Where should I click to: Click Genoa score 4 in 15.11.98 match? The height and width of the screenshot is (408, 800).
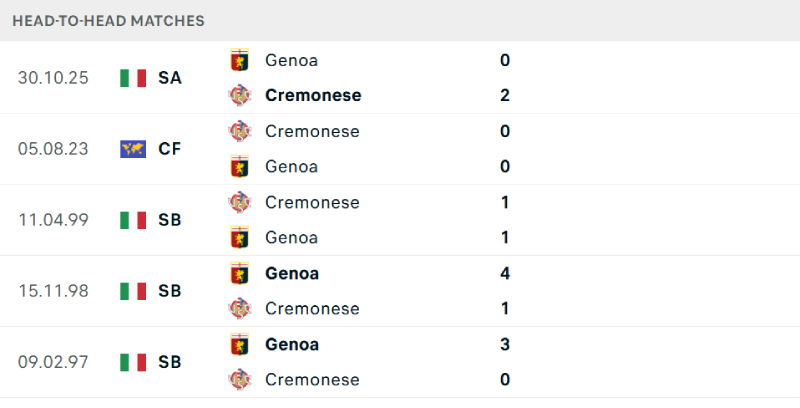[x=505, y=273]
